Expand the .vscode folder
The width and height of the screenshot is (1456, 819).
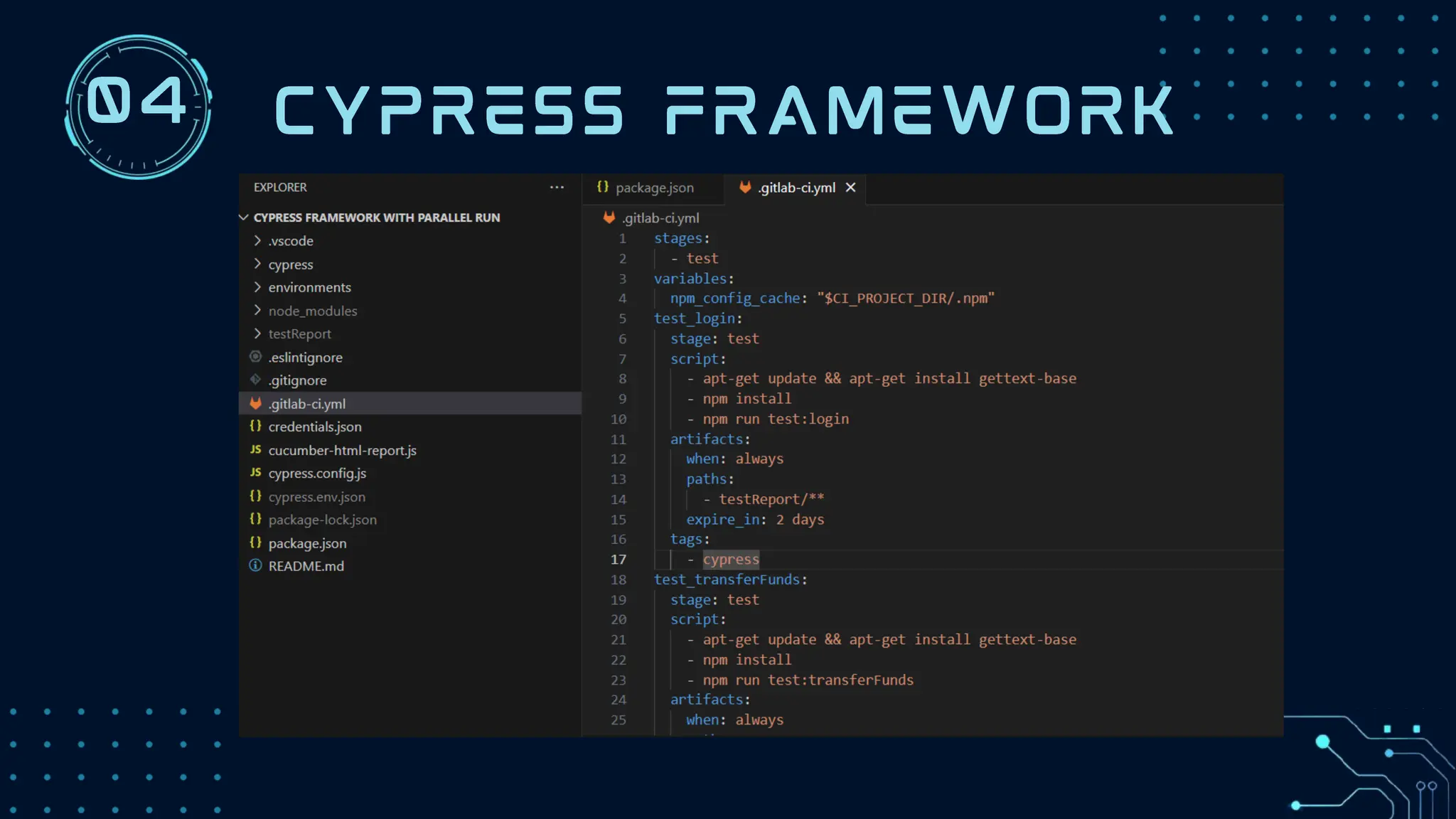pos(257,241)
